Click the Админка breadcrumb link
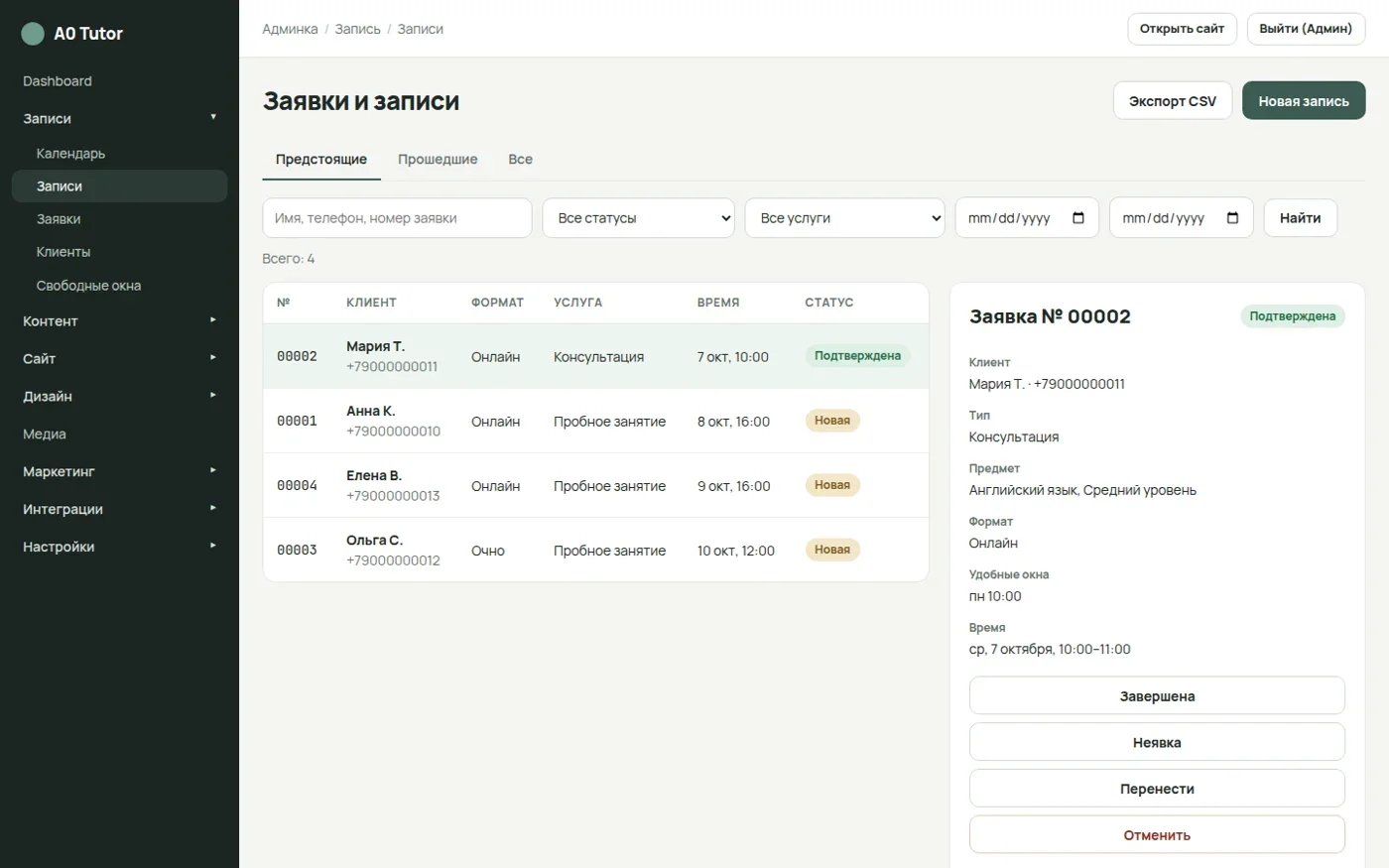The image size is (1389, 868). tap(290, 30)
